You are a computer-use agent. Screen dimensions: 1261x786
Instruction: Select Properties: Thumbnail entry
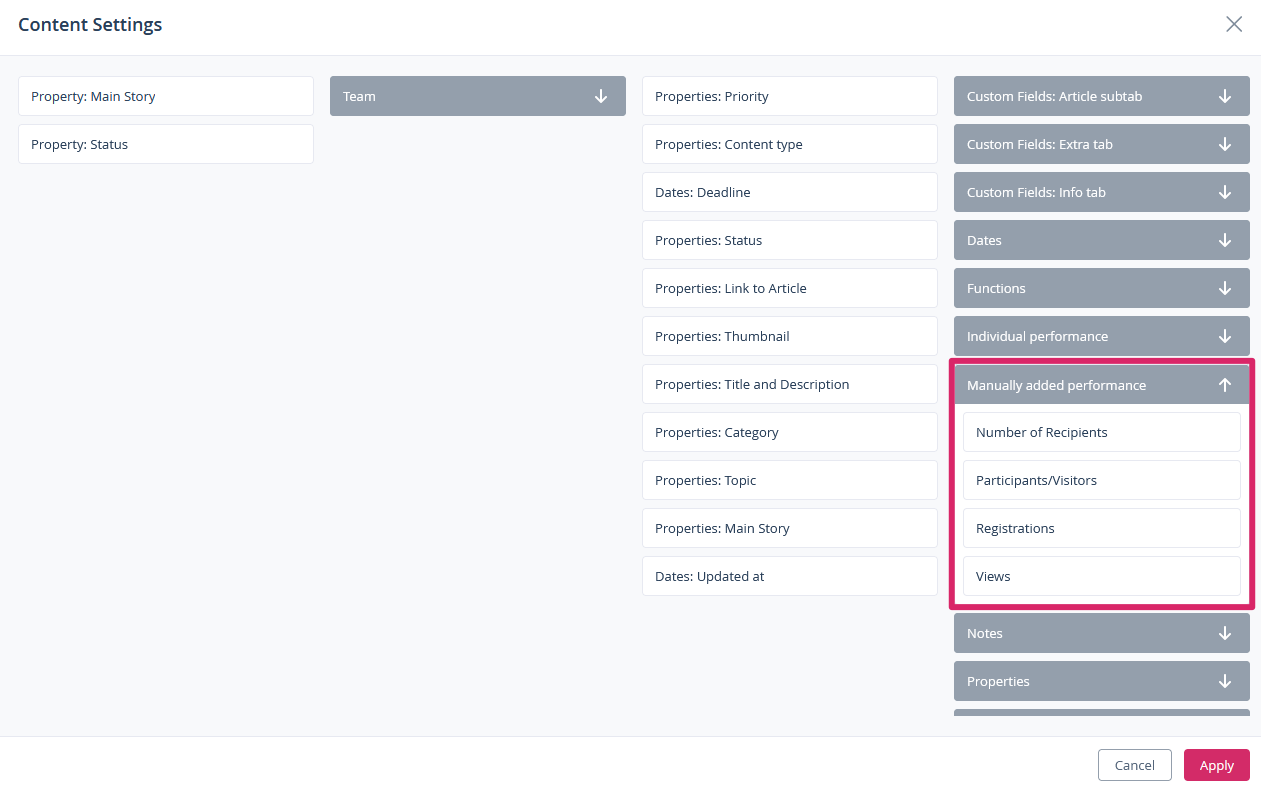(789, 336)
